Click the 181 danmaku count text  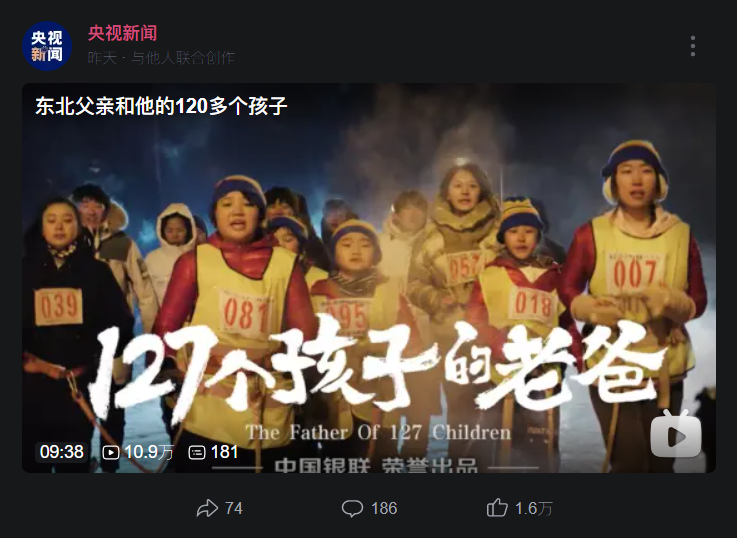(x=225, y=452)
